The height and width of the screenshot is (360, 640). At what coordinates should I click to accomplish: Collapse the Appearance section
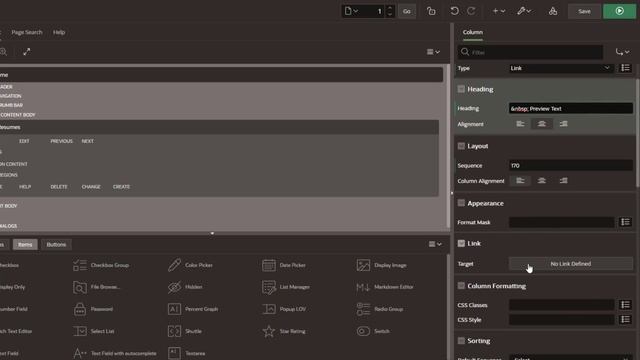click(461, 203)
